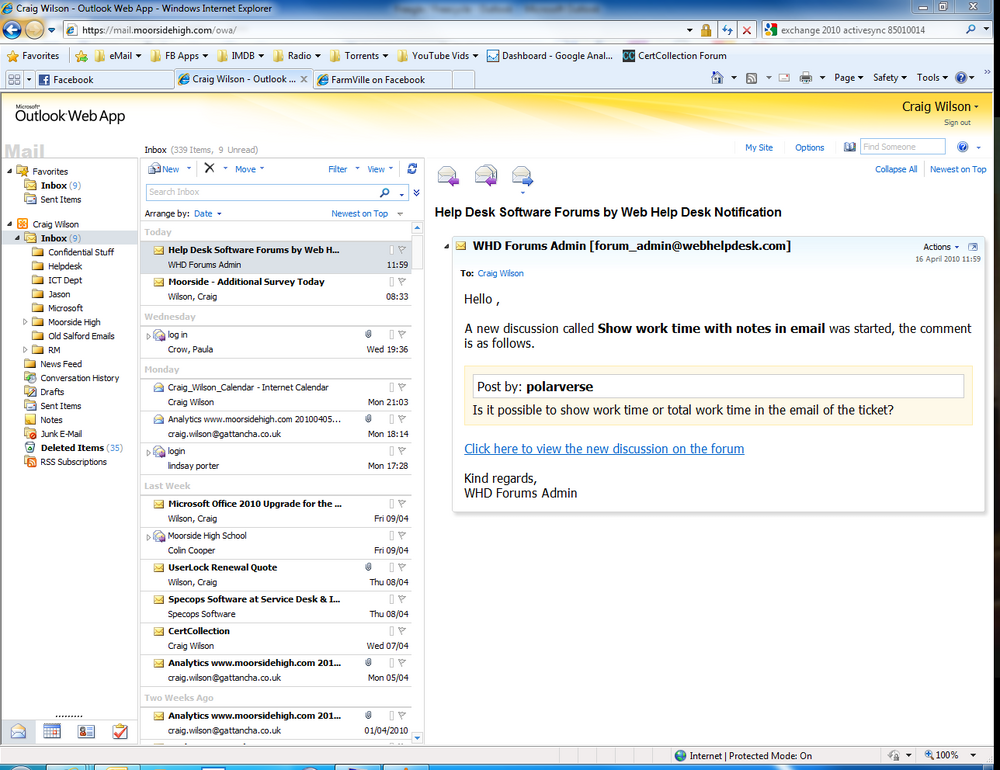This screenshot has width=1000, height=770.
Task: Click the message list scrollbar down arrow
Action: [417, 737]
